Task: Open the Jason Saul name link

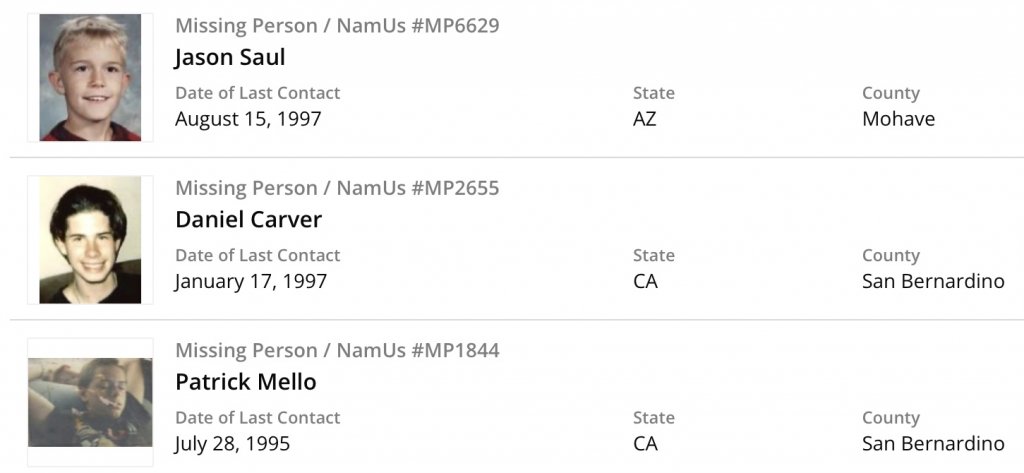Action: click(230, 57)
